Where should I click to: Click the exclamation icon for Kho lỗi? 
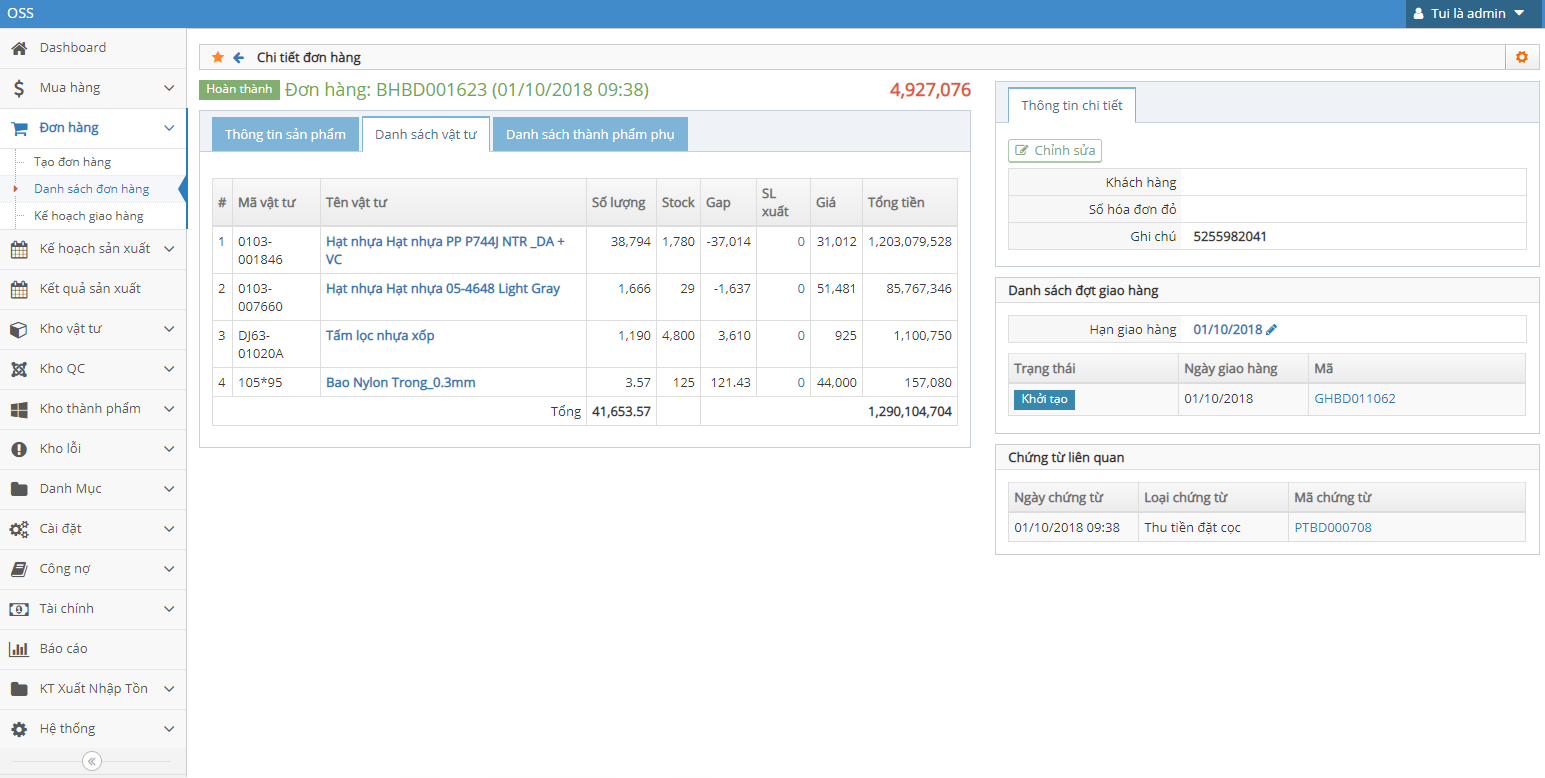(19, 449)
